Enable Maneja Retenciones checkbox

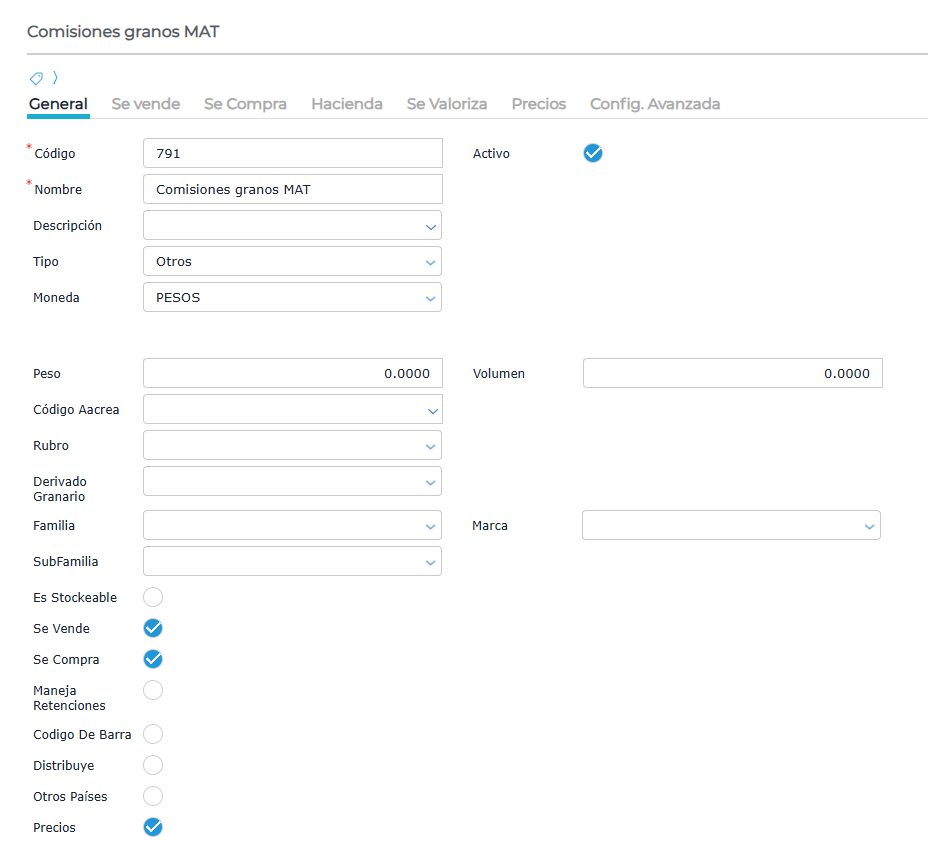pos(153,690)
